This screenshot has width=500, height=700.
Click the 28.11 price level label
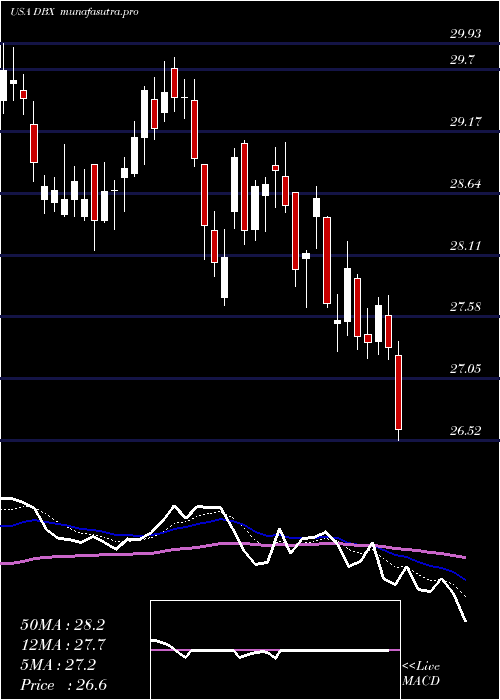[x=465, y=245]
